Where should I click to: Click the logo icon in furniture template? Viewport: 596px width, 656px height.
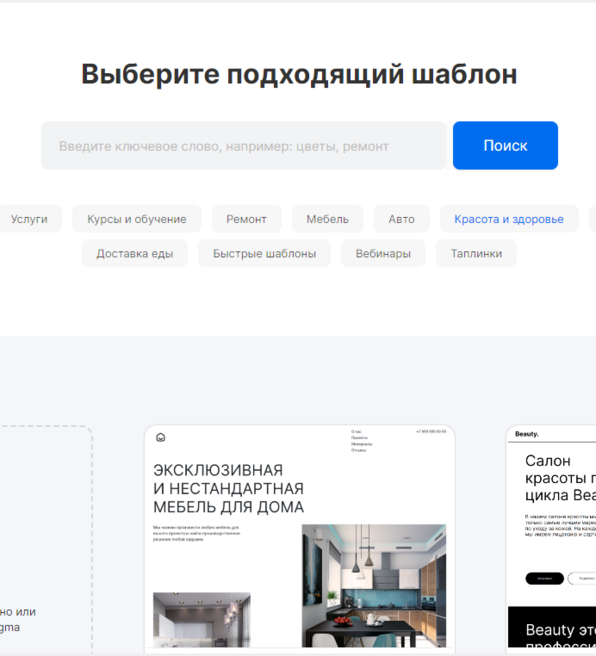tap(161, 438)
